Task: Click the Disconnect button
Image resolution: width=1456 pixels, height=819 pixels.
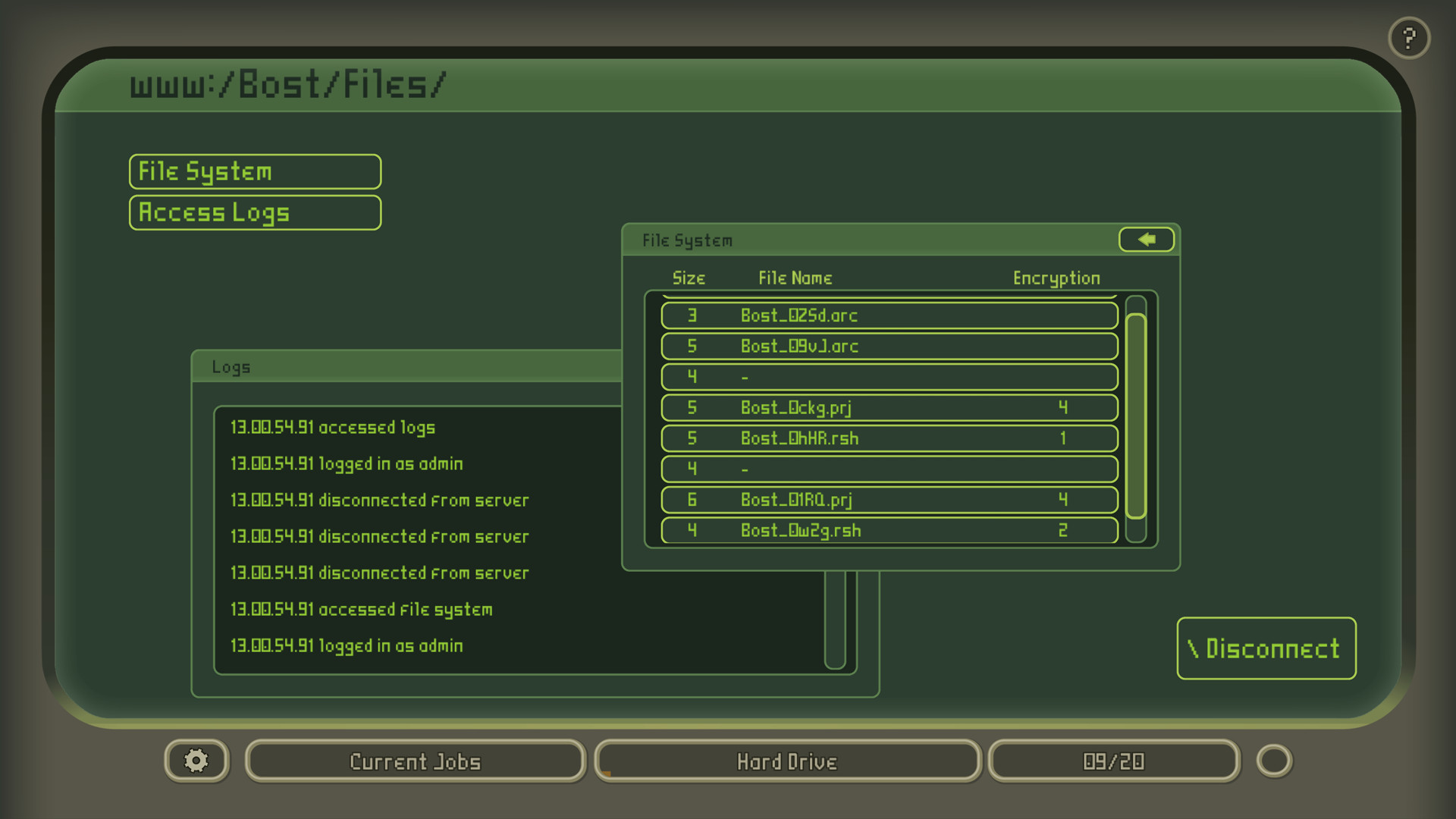Action: 1265,648
